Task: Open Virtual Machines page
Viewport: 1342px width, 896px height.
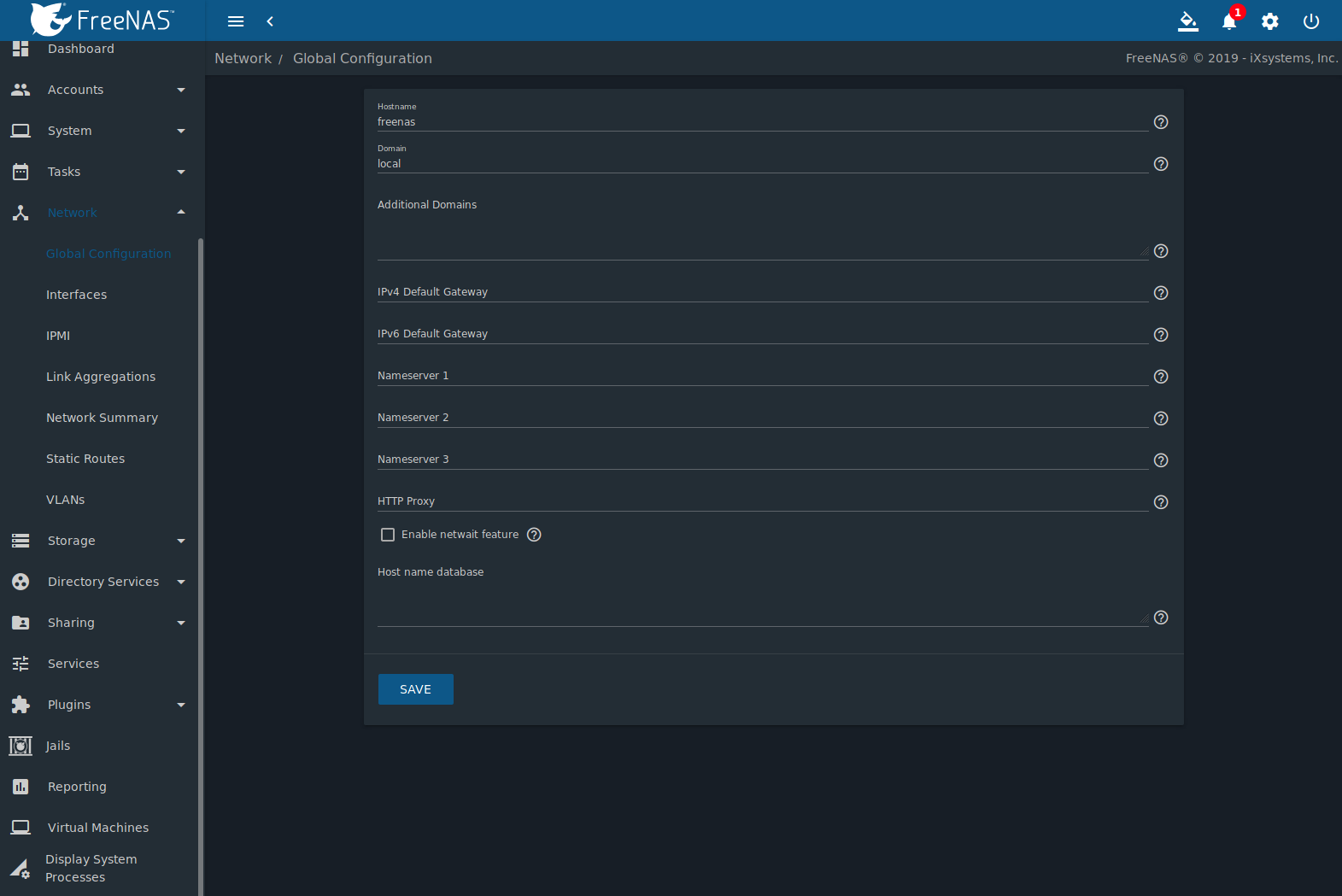Action: pyautogui.click(x=98, y=828)
